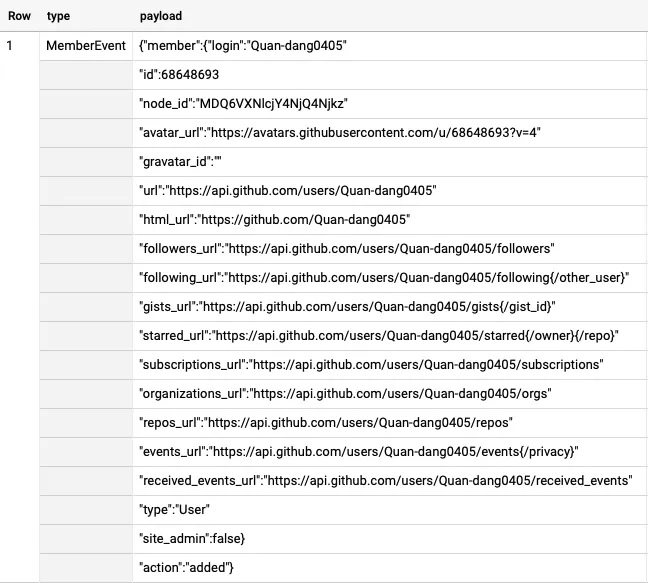Click the member login Quan-dang0405 cell

point(243,46)
